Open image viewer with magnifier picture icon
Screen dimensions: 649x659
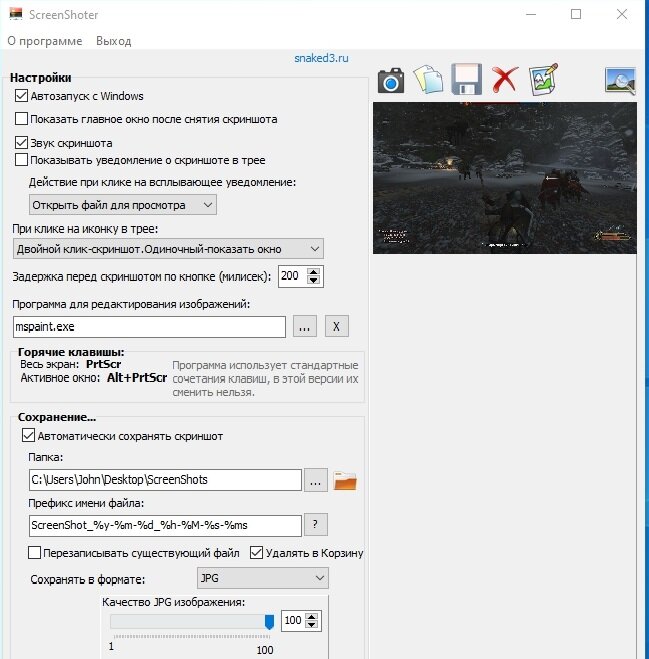(620, 81)
